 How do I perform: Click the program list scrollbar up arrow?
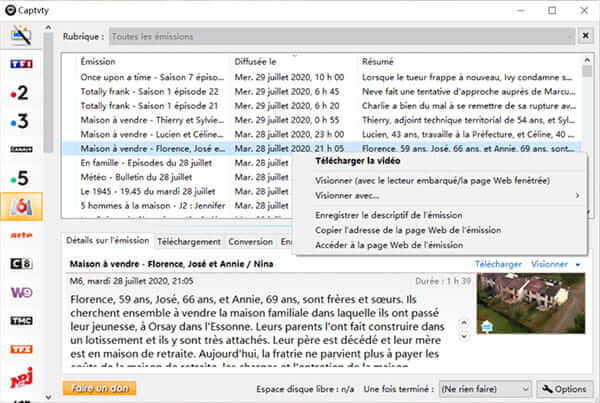(587, 60)
